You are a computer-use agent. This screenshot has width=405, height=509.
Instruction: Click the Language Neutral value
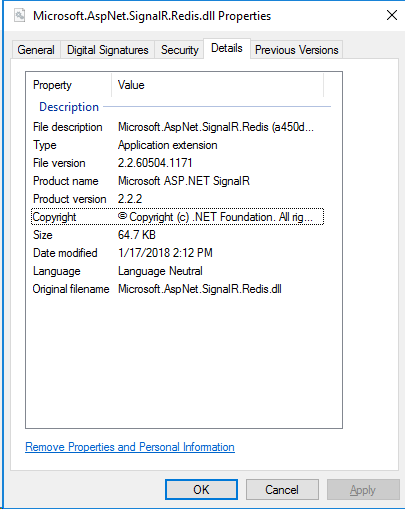coord(160,271)
